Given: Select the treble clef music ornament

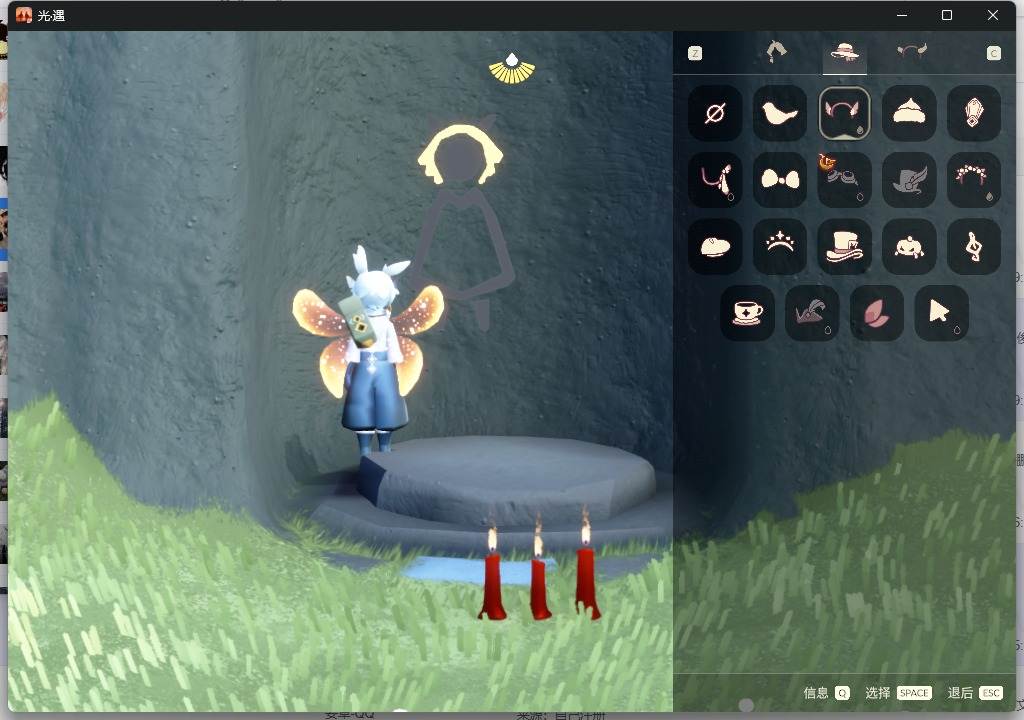Looking at the screenshot, I should tap(974, 246).
